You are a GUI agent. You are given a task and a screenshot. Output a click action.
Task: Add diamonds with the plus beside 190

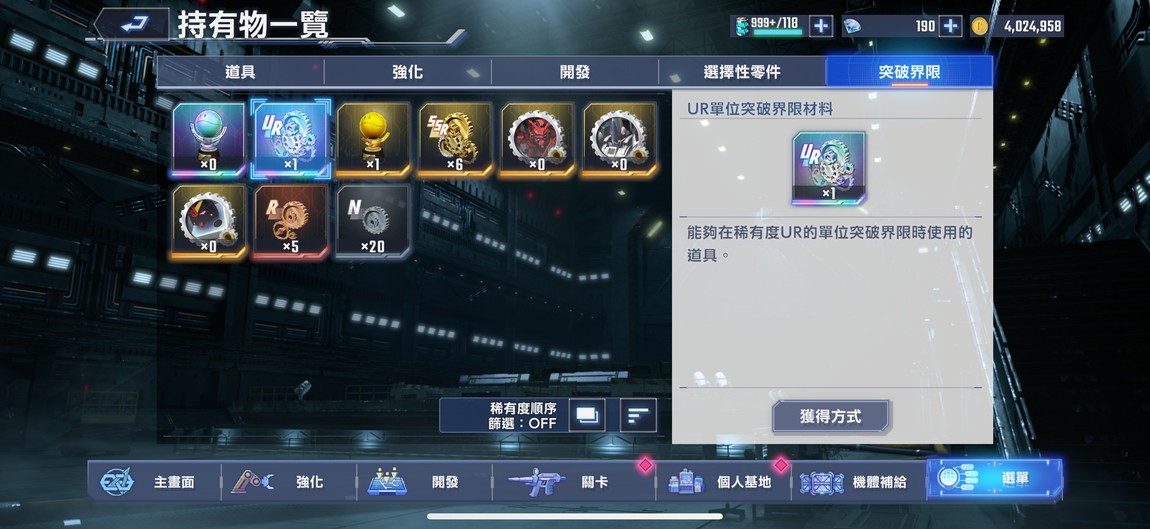pyautogui.click(x=950, y=26)
